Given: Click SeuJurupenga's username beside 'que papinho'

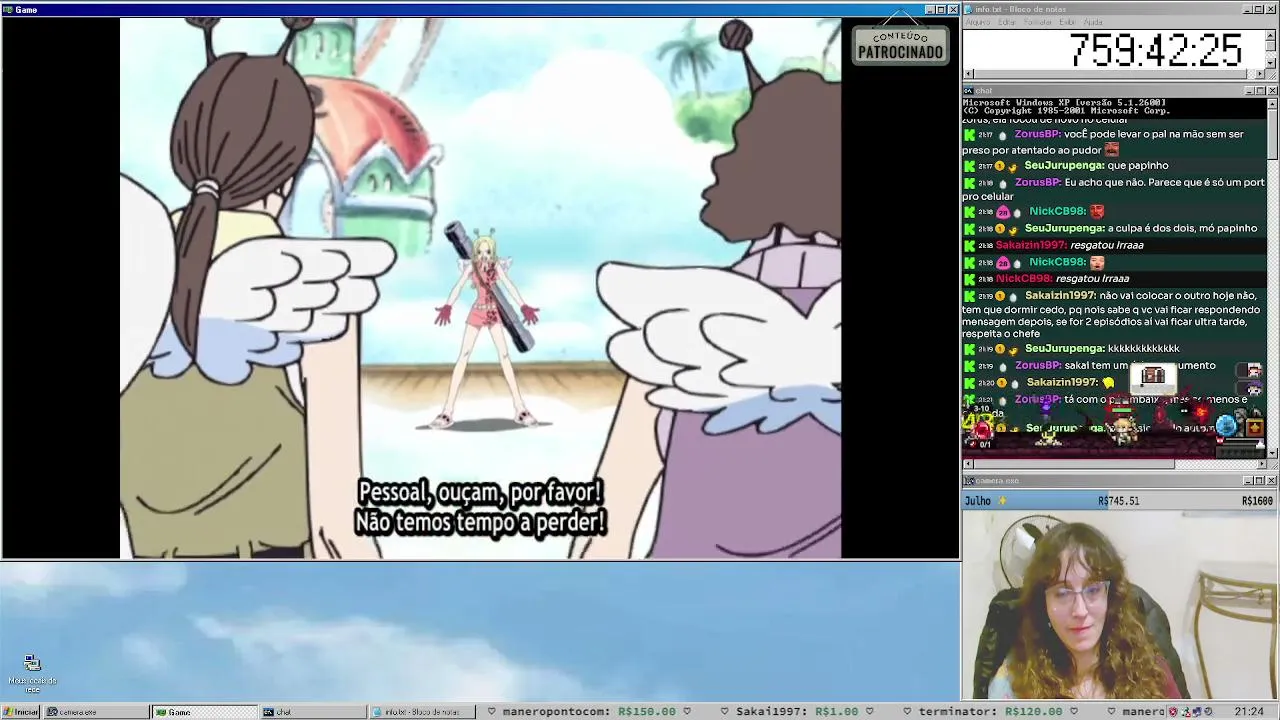Looking at the screenshot, I should (1064, 165).
